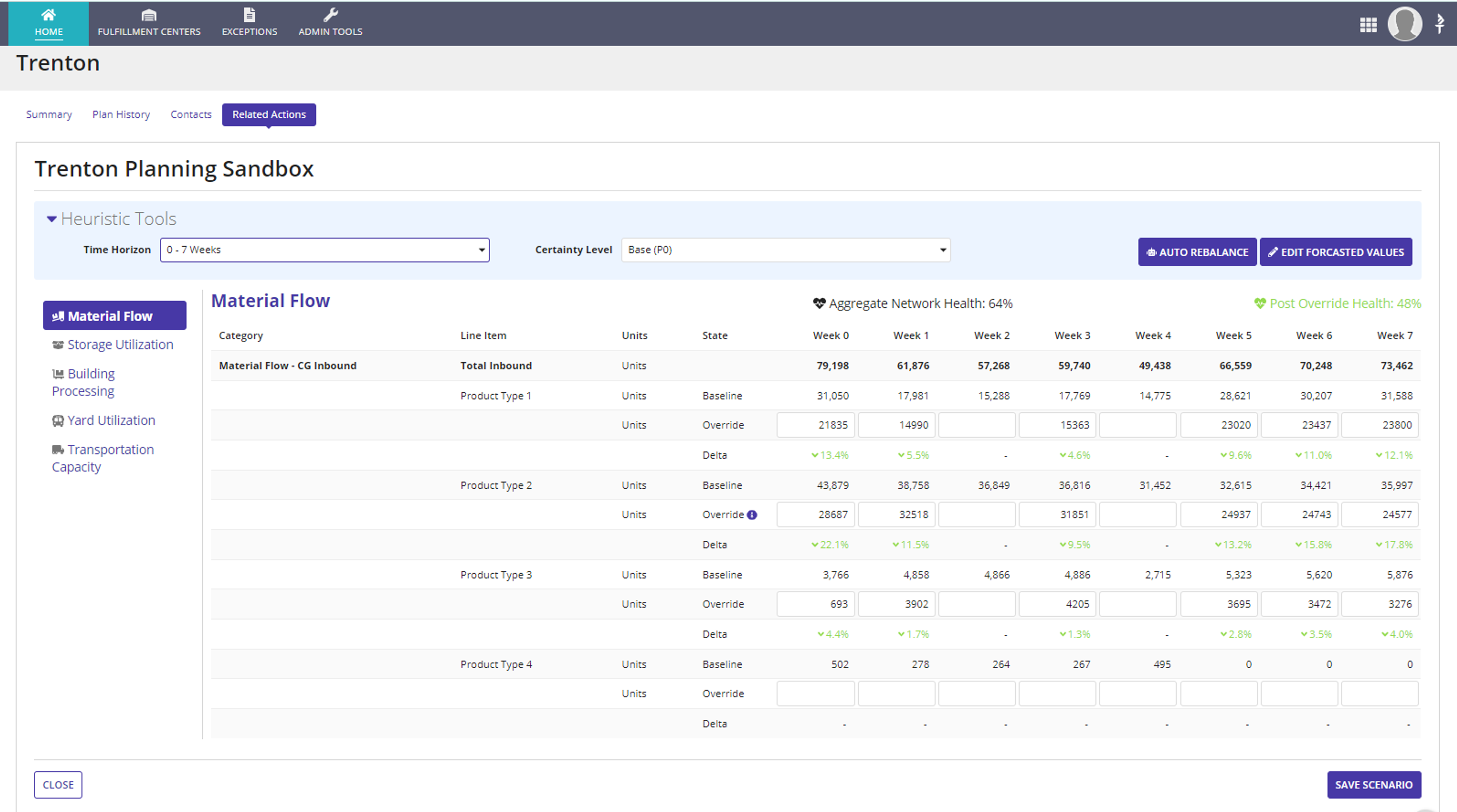Click the Trenton Planning Sandbox heading

click(x=174, y=168)
